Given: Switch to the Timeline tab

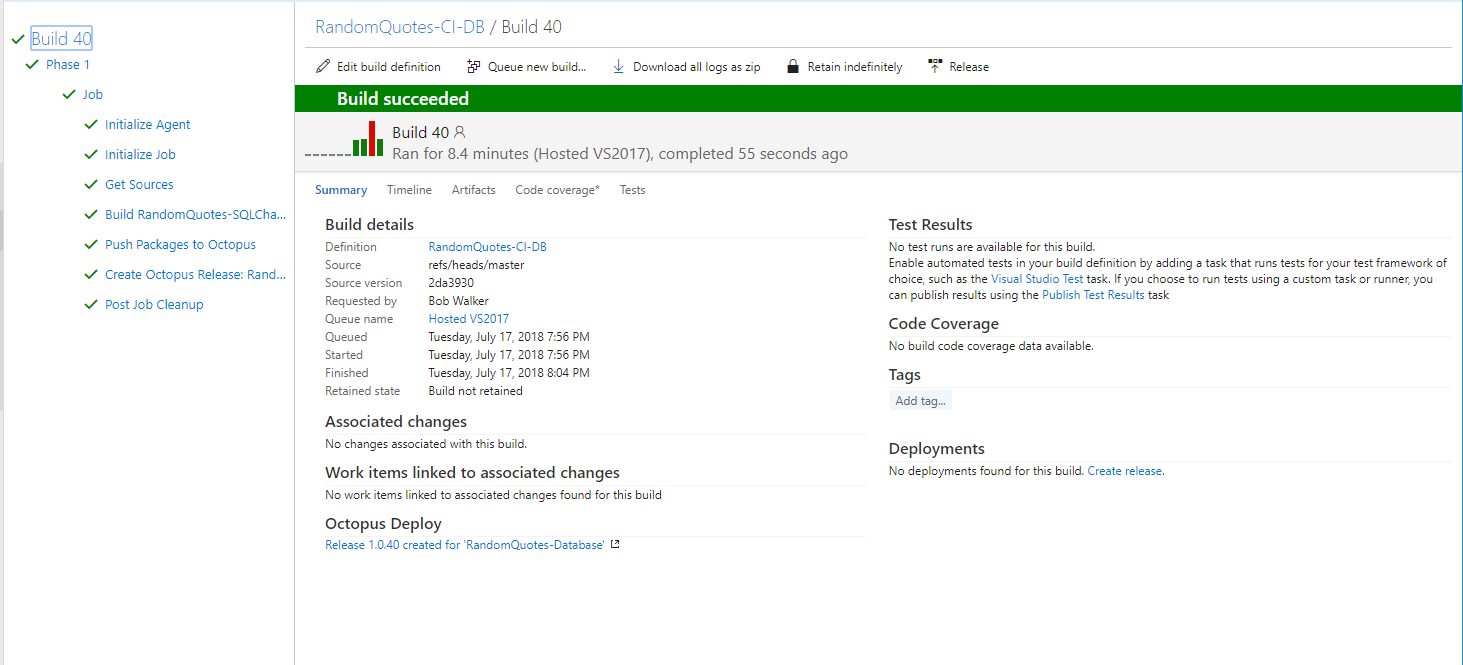Looking at the screenshot, I should pyautogui.click(x=409, y=190).
